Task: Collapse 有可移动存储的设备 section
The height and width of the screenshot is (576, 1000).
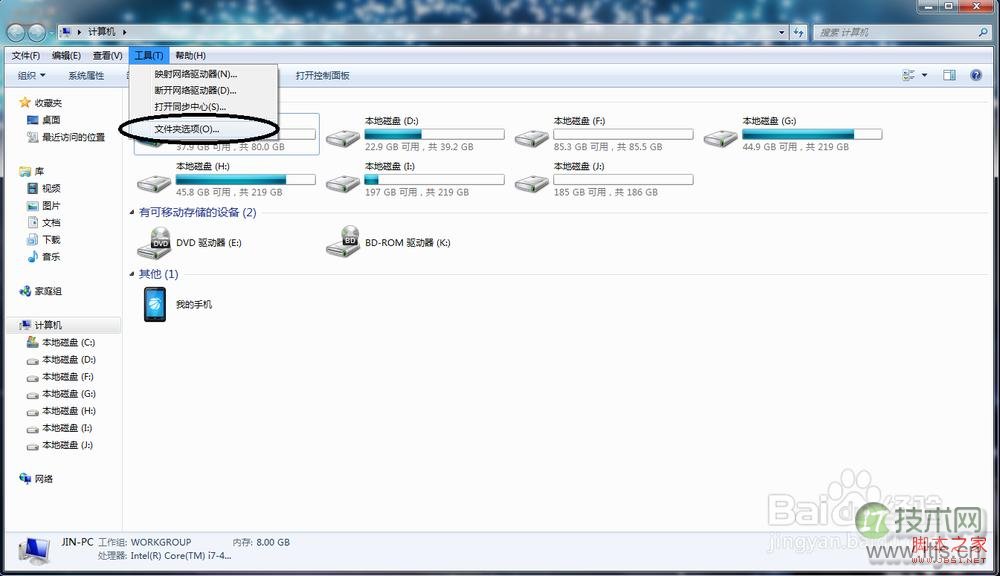Action: [x=133, y=212]
